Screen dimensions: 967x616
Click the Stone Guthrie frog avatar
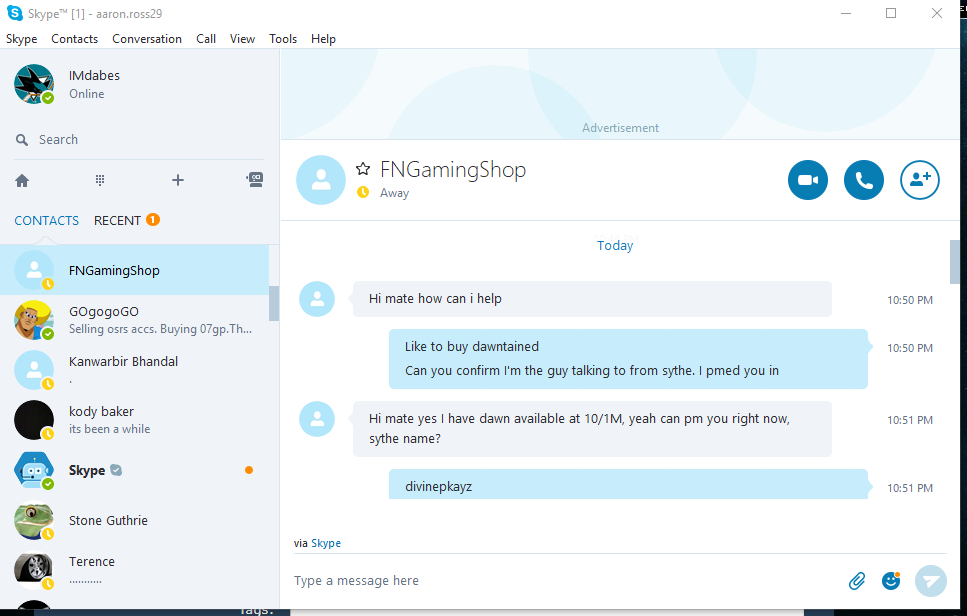click(34, 520)
